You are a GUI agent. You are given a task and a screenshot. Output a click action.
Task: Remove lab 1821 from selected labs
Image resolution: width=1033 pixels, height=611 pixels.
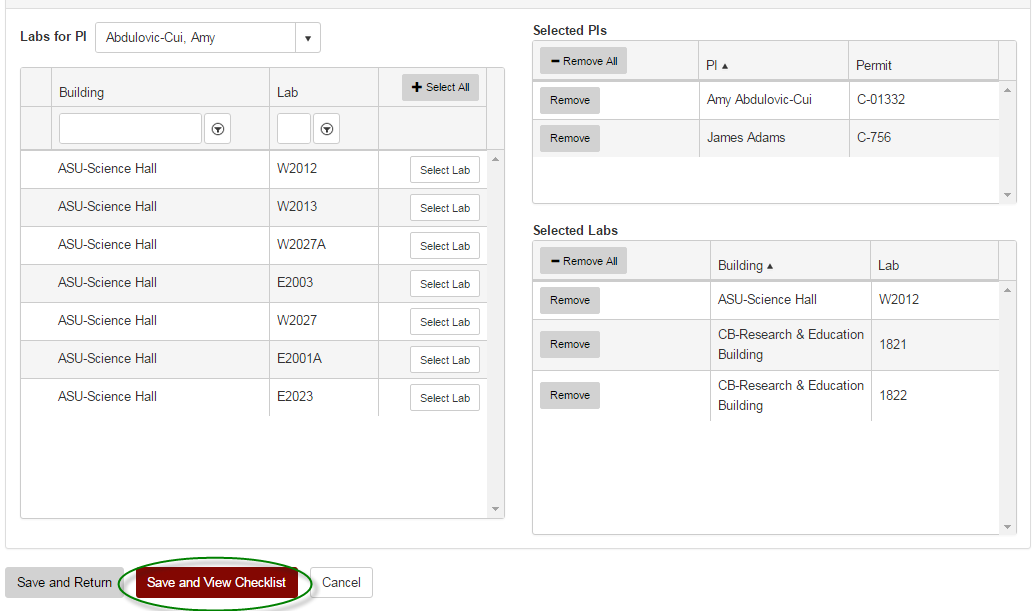[570, 344]
